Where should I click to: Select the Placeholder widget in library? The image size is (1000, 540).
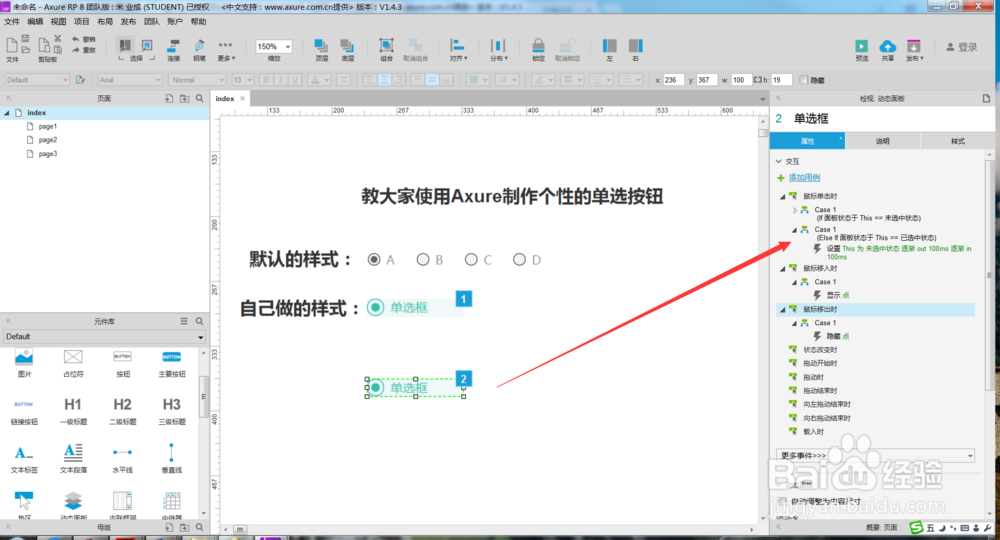[x=73, y=363]
